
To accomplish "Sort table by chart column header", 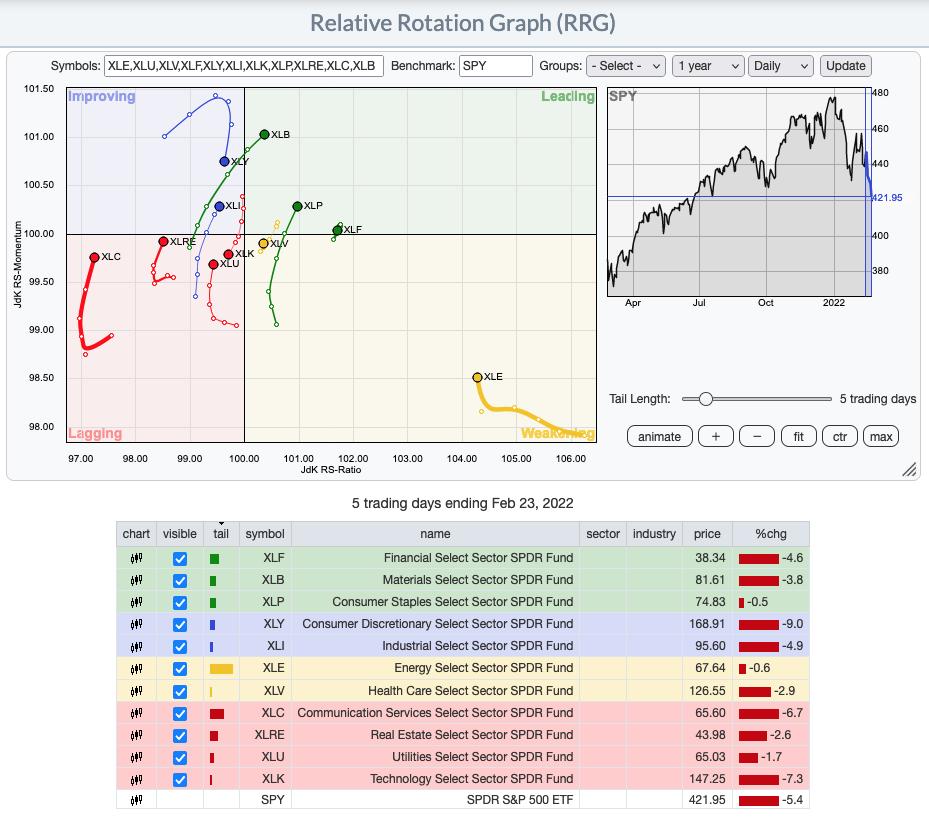I will (136, 534).
